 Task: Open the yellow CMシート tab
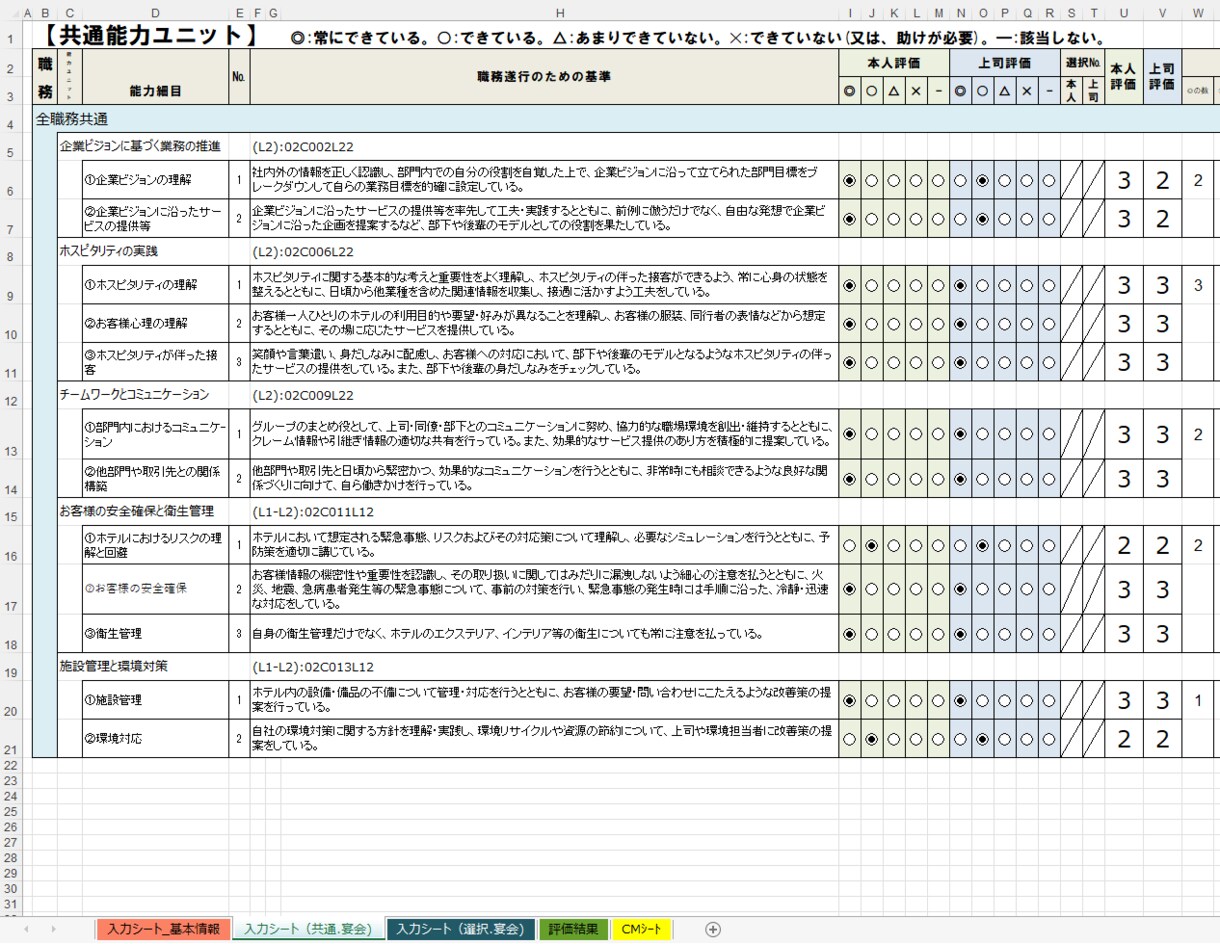point(642,929)
